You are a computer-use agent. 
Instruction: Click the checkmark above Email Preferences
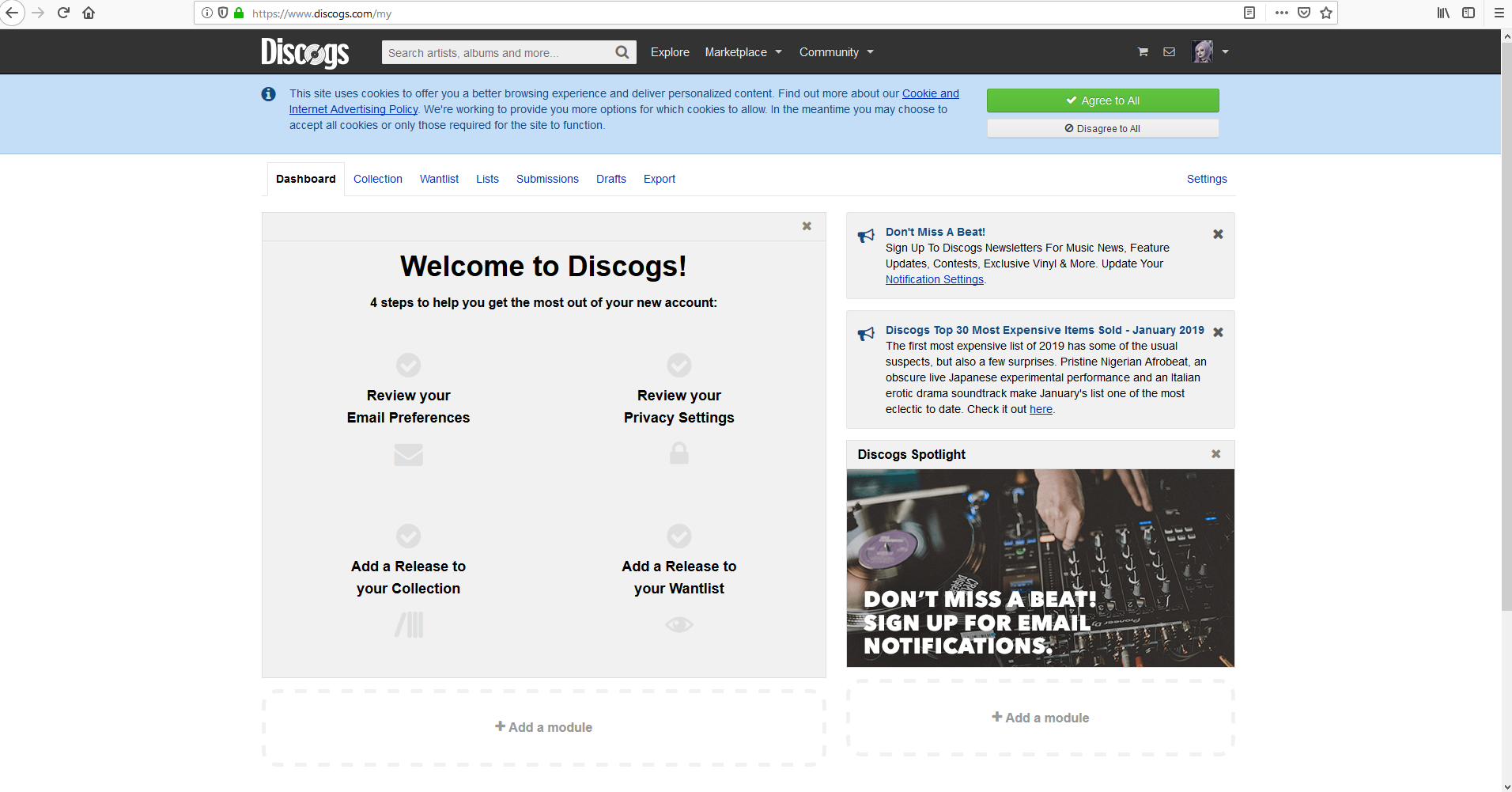point(408,365)
